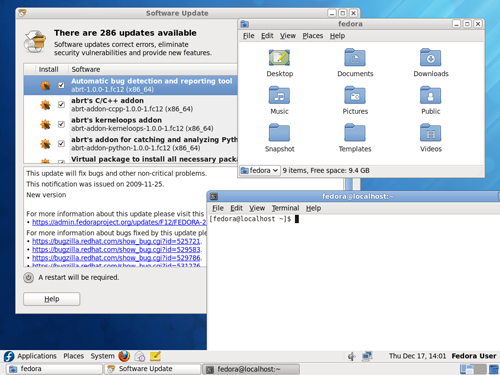Open the Documents folder in file manager

pyautogui.click(x=355, y=58)
